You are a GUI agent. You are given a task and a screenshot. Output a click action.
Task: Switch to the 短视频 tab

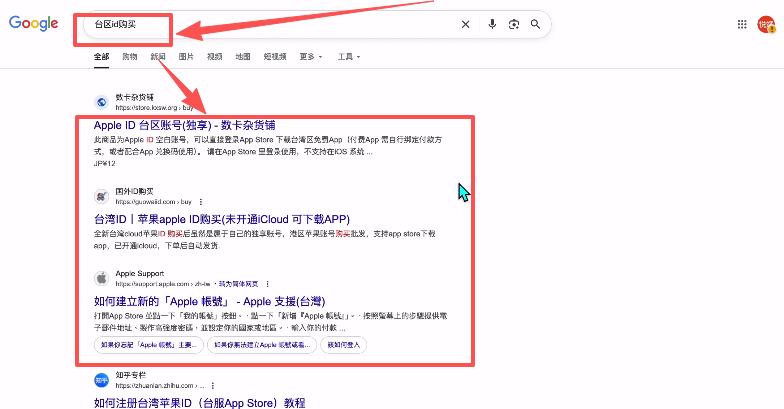tap(275, 56)
